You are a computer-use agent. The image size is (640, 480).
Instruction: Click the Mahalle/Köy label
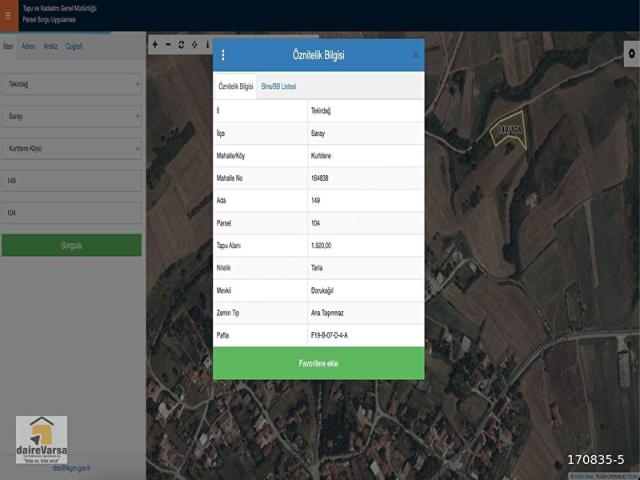(231, 156)
